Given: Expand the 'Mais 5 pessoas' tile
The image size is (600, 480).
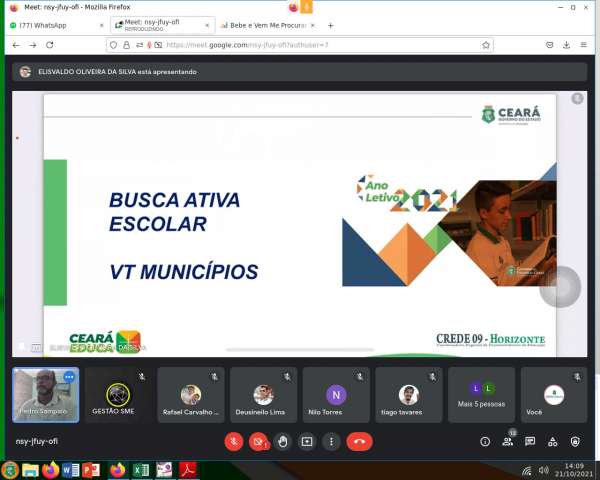Looking at the screenshot, I should coord(482,394).
